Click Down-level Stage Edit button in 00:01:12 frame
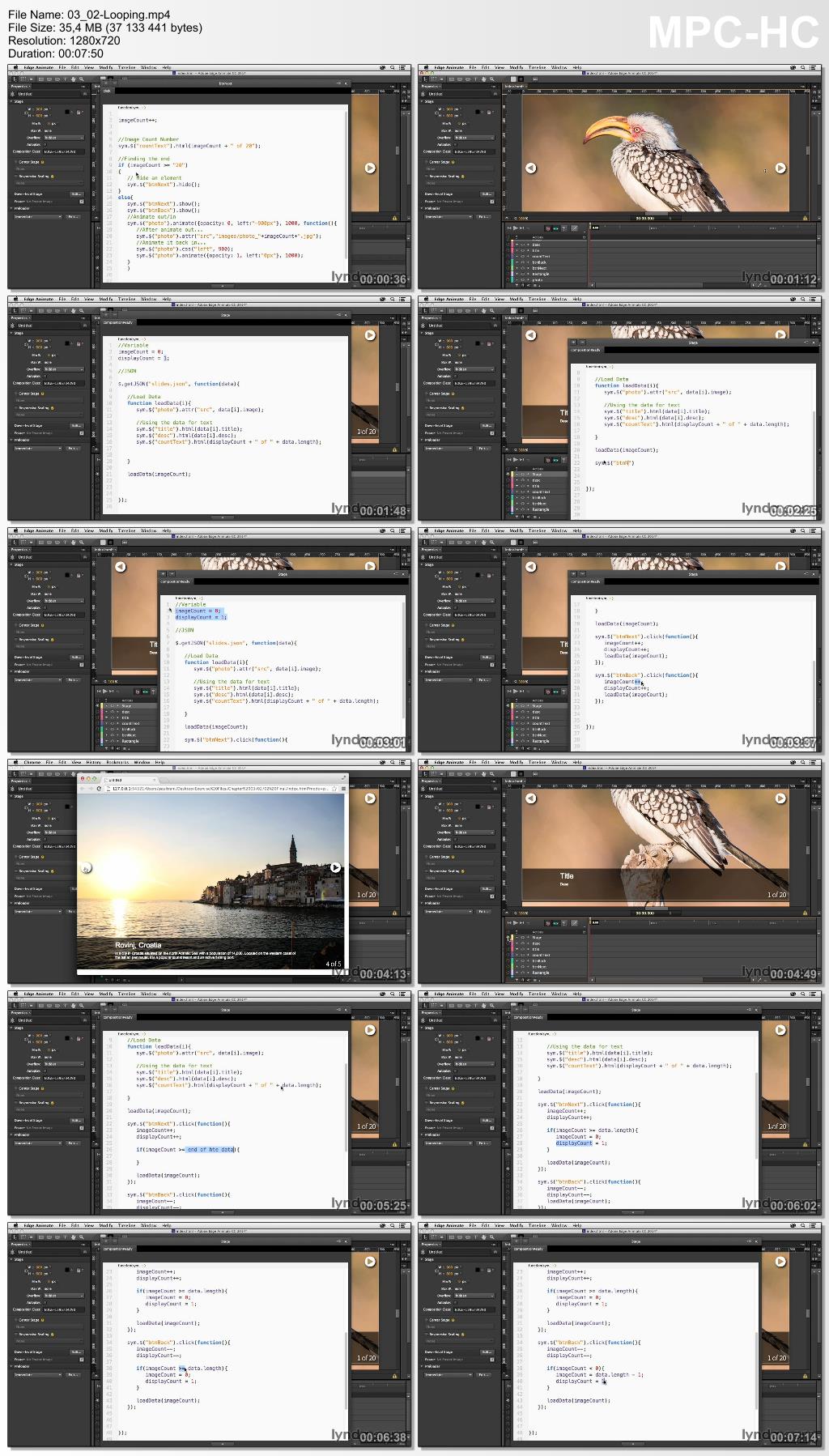 487,194
